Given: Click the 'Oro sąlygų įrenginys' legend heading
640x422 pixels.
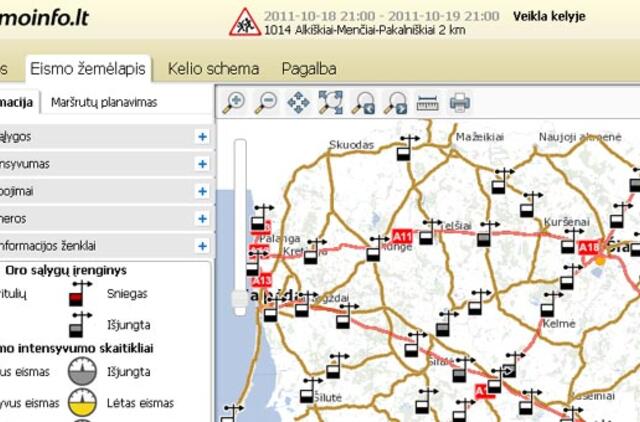Looking at the screenshot, I should point(66,270).
